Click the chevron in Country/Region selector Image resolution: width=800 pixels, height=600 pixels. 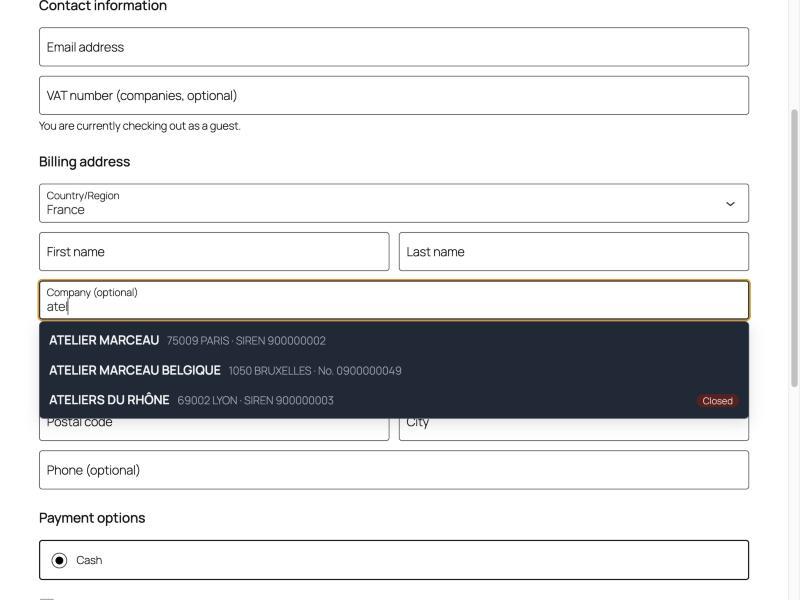pos(730,204)
